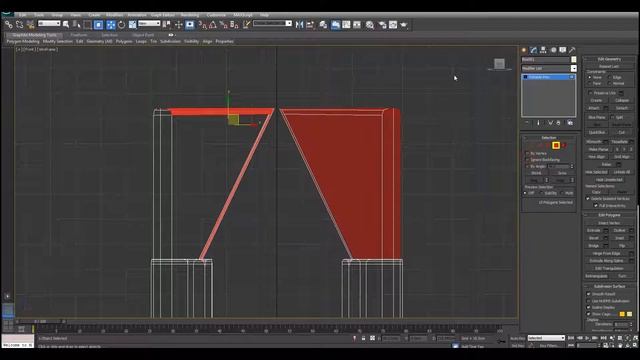Click the Bevel button

[593, 238]
